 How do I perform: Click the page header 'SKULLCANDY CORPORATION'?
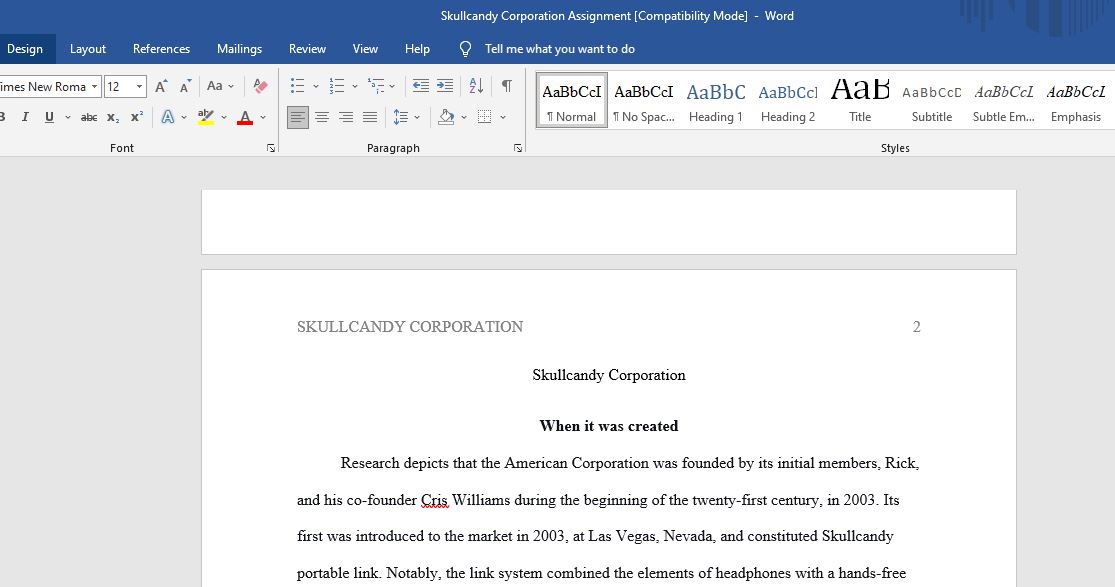pyautogui.click(x=410, y=327)
